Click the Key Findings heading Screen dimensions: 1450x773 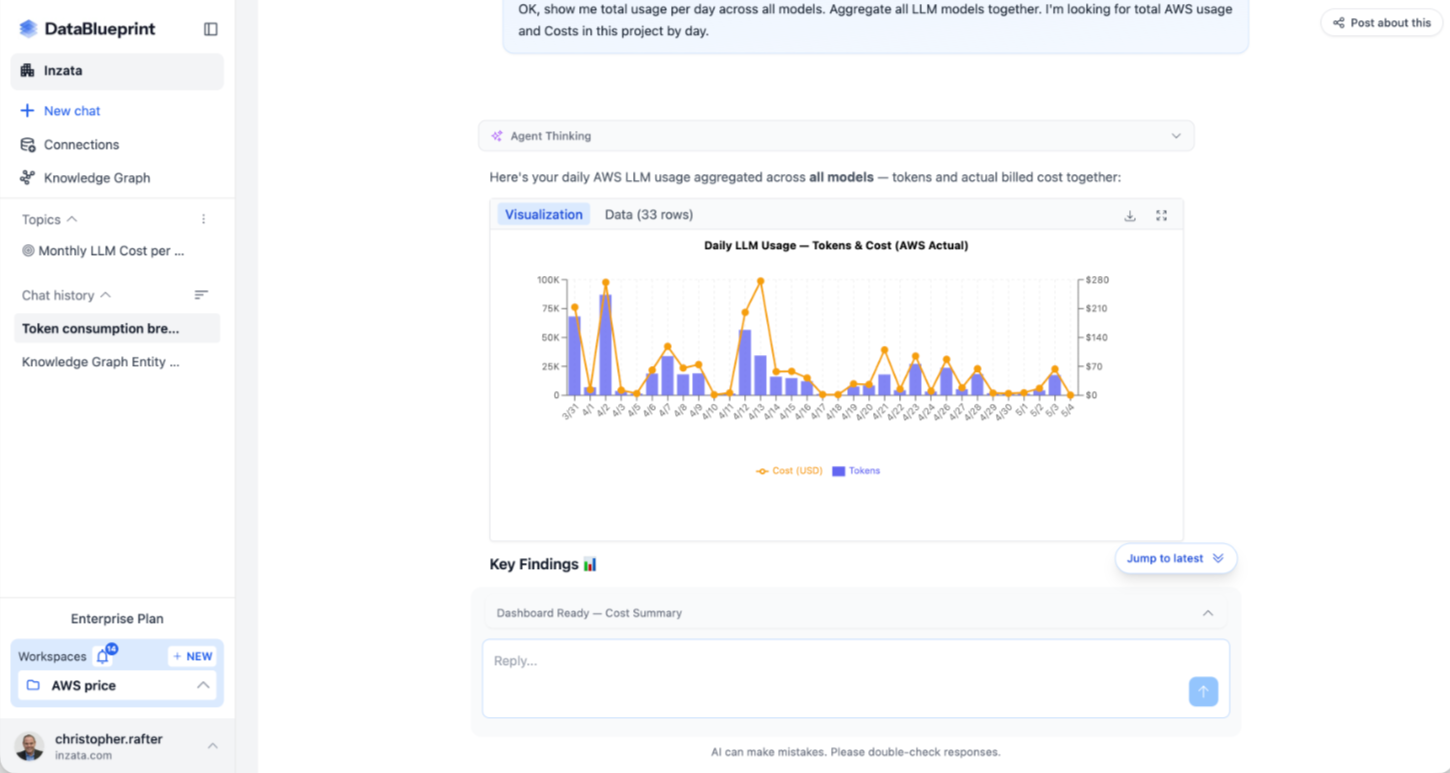pos(534,565)
